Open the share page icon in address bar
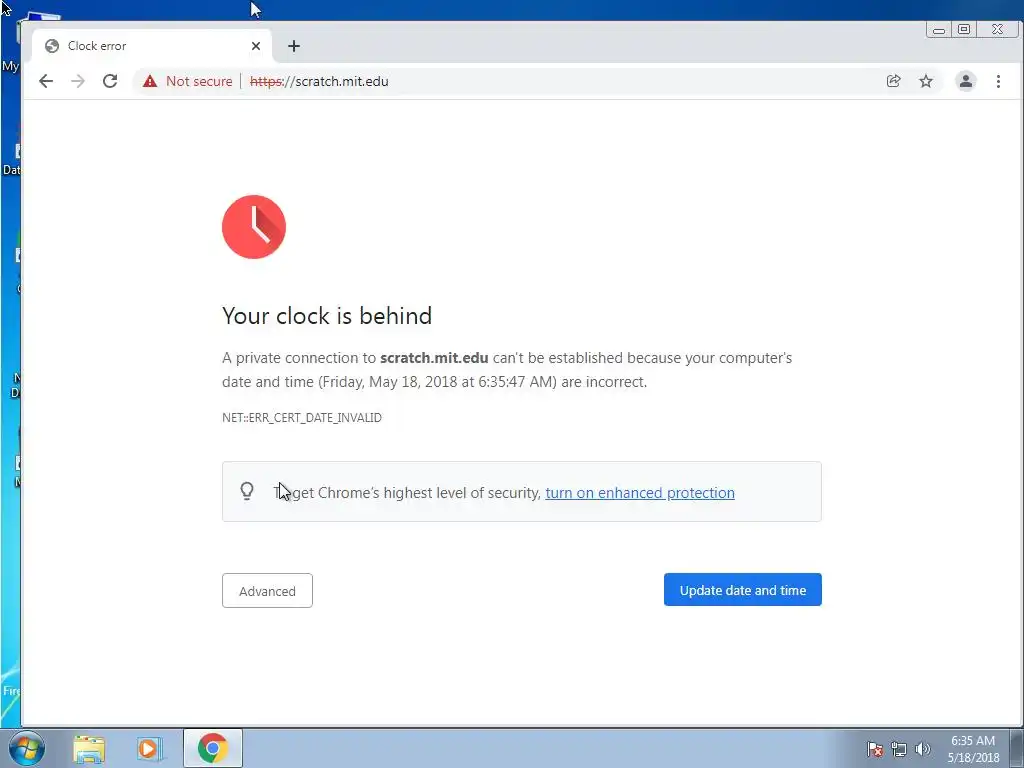This screenshot has height=768, width=1024. 893,81
